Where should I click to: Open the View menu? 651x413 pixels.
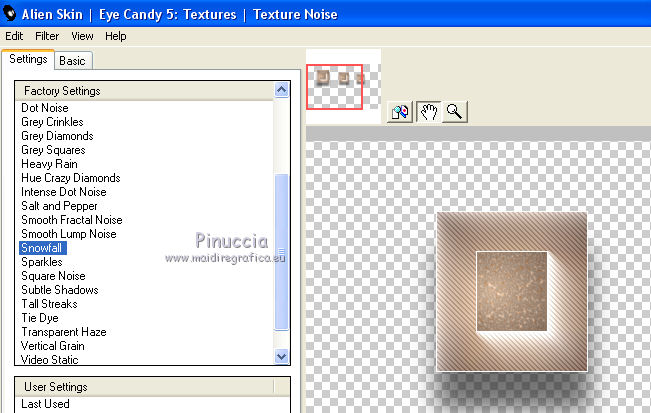[x=82, y=36]
